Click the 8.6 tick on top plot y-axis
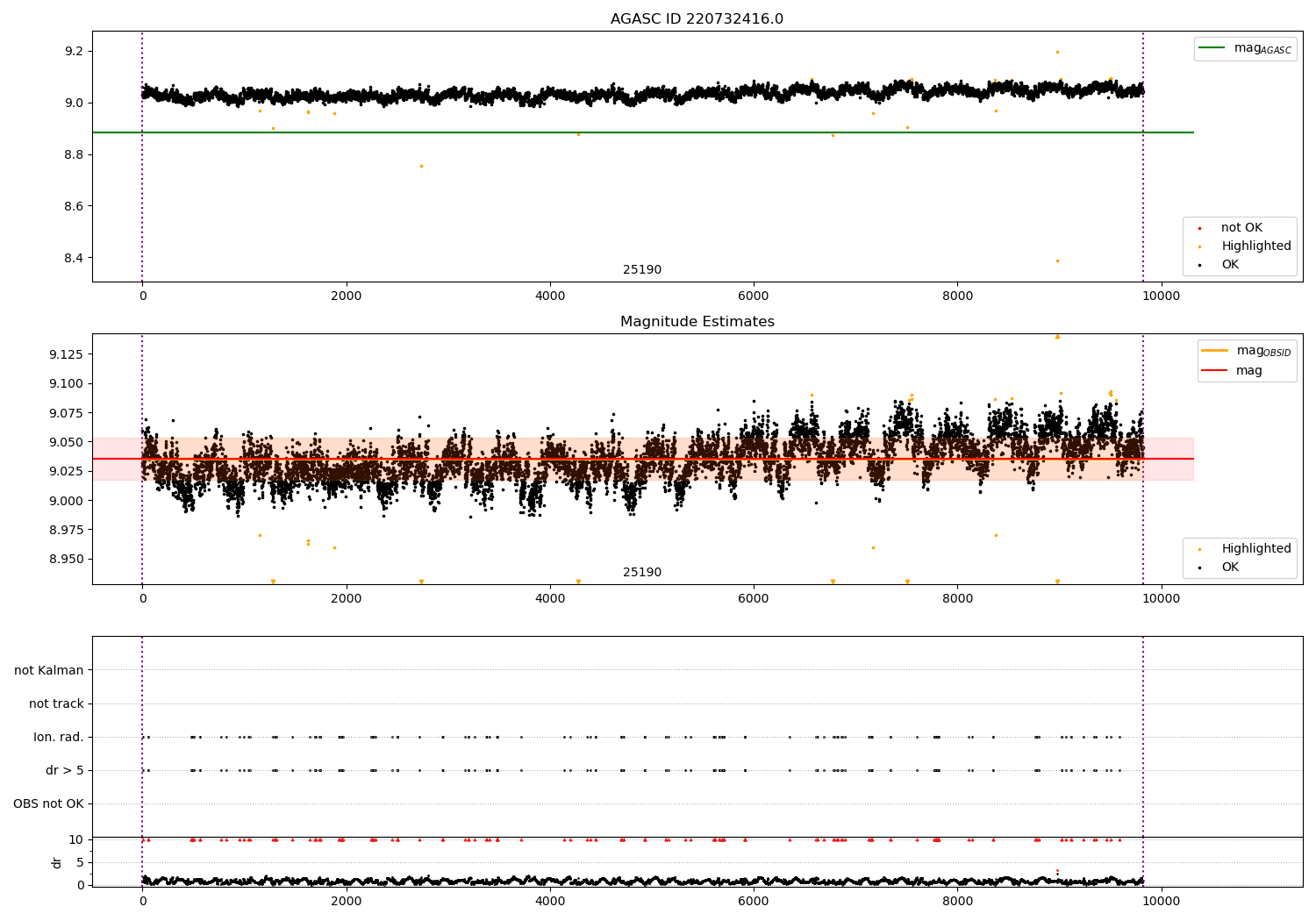 (74, 207)
